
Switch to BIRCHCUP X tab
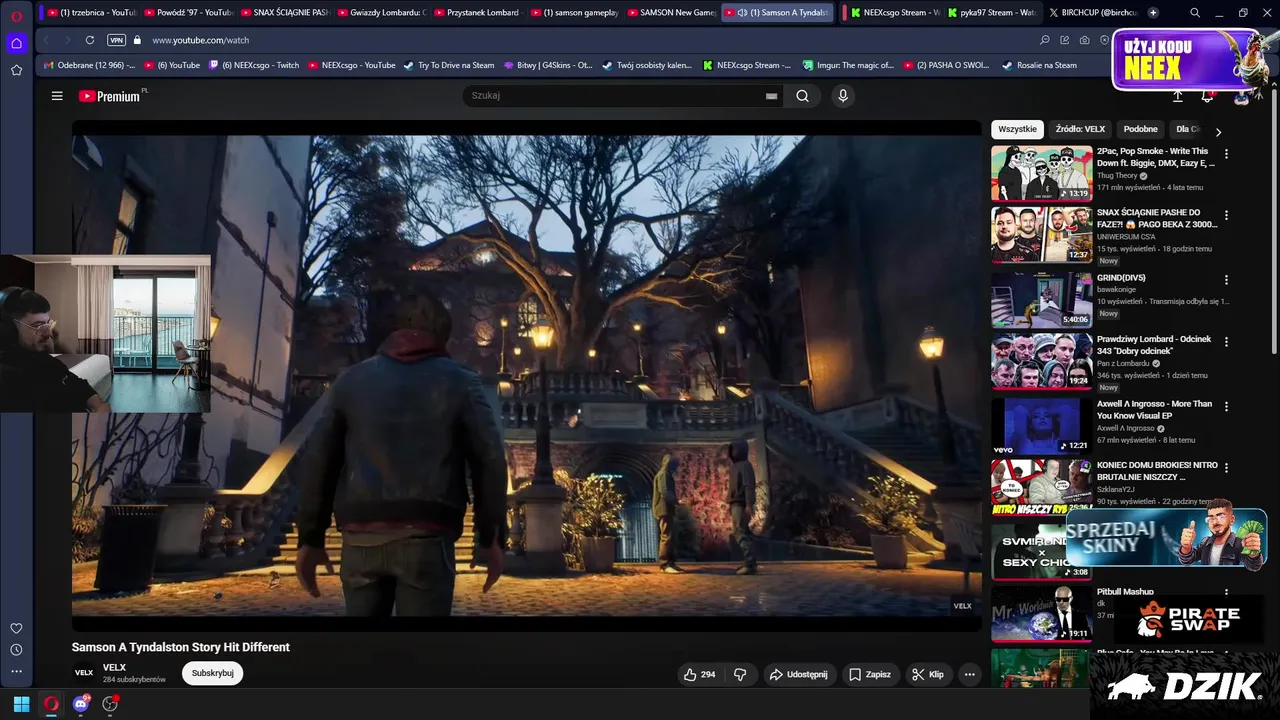point(1094,13)
